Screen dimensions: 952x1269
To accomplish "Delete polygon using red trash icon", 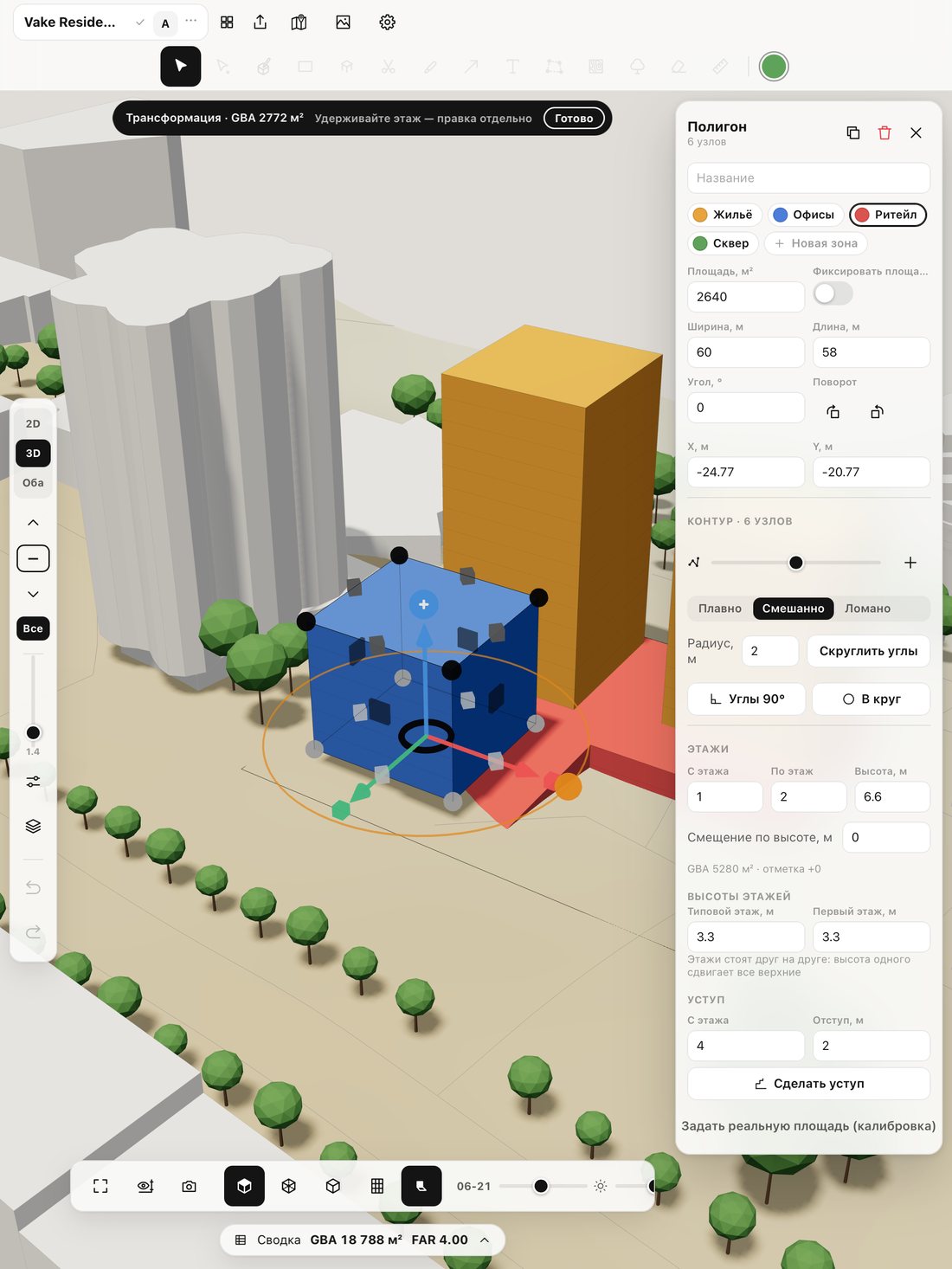I will [x=884, y=132].
